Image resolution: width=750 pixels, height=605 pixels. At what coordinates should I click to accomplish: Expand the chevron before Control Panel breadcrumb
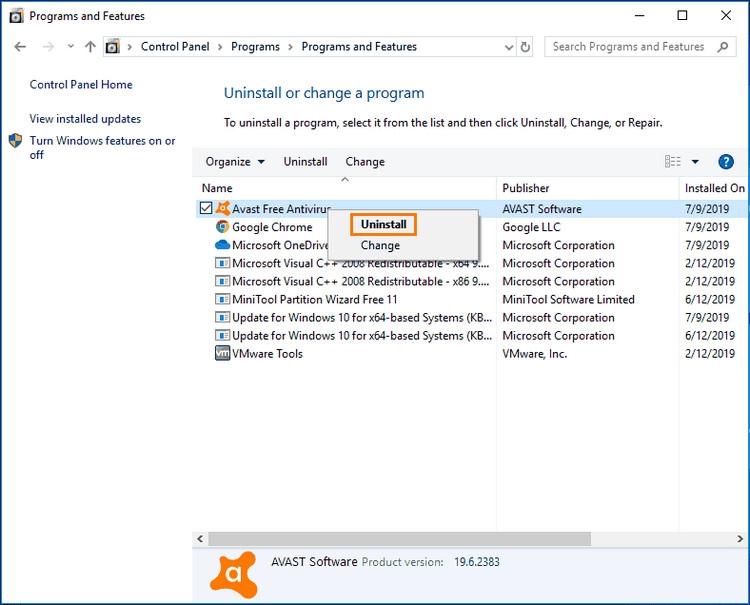pos(130,47)
